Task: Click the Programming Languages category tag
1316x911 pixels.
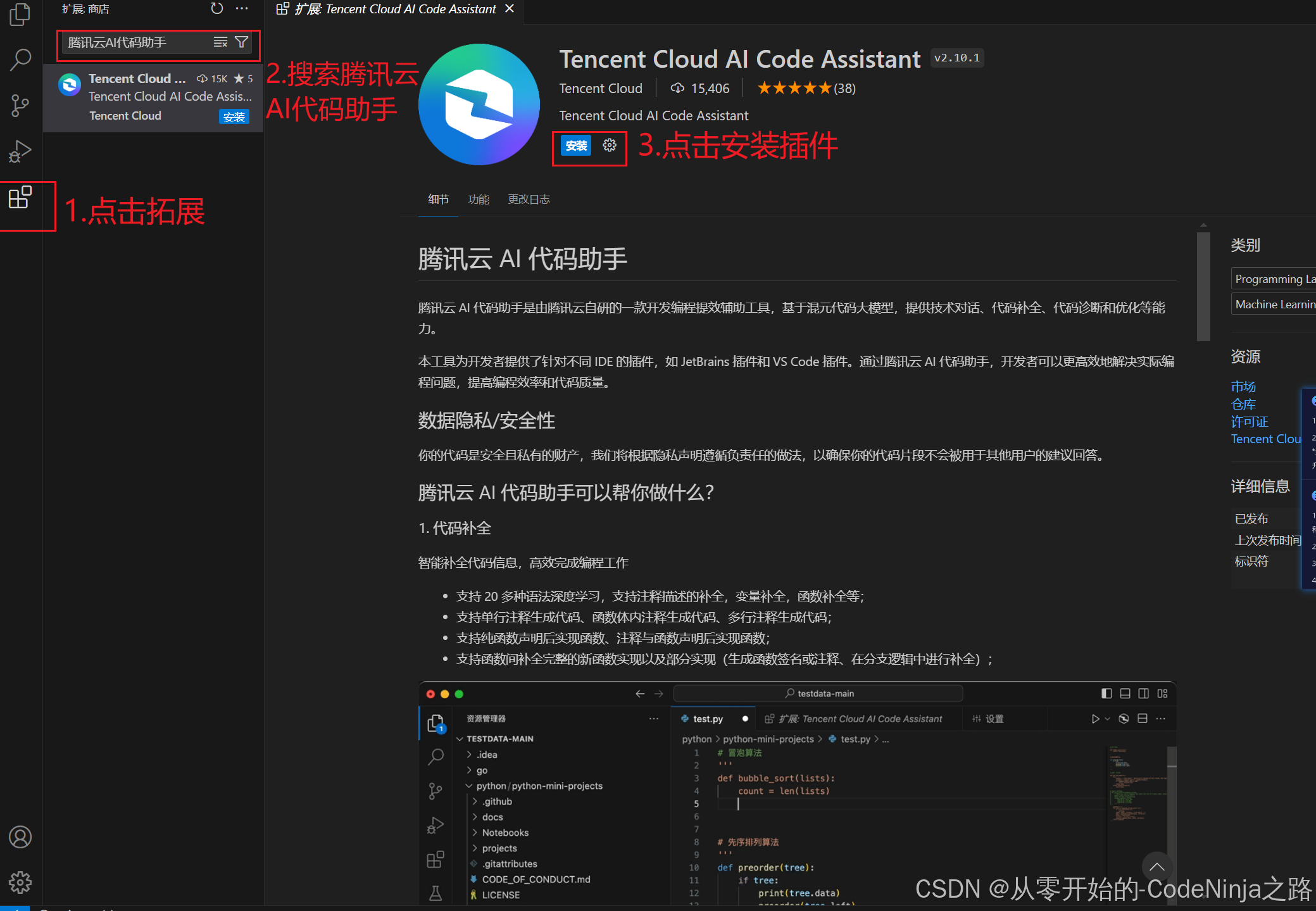Action: pyautogui.click(x=1274, y=279)
